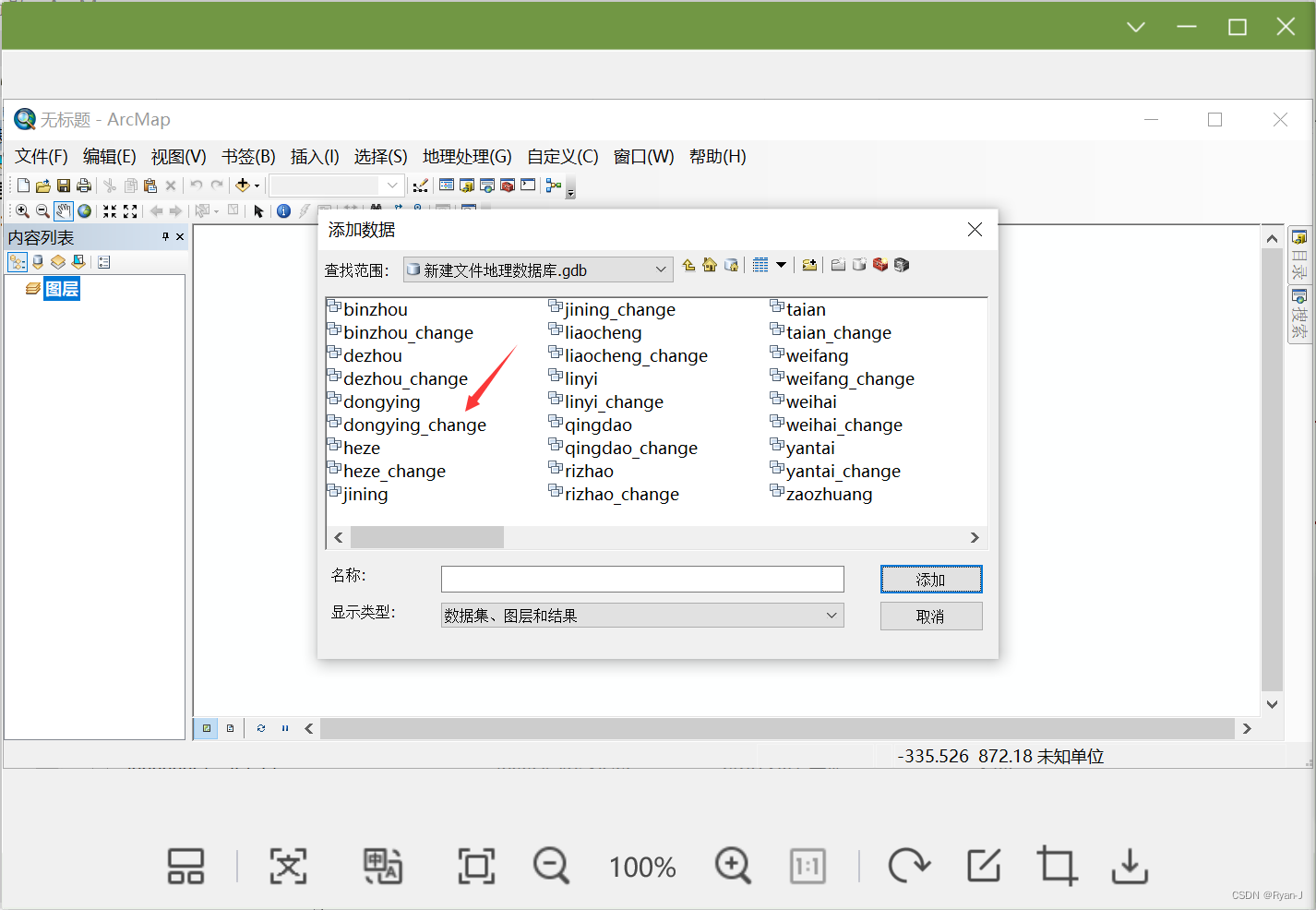Click map vertical scrollbar down arrow
The width and height of the screenshot is (1316, 910).
(1272, 704)
